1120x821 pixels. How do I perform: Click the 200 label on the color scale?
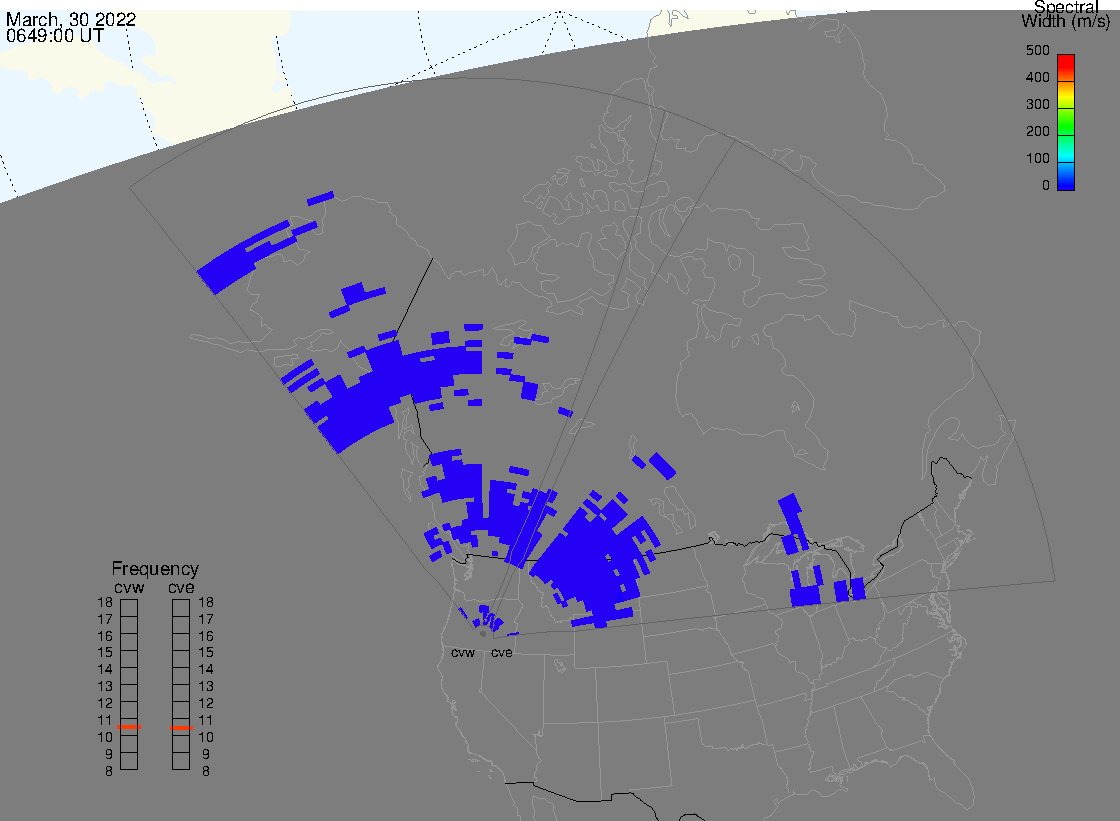[1037, 131]
